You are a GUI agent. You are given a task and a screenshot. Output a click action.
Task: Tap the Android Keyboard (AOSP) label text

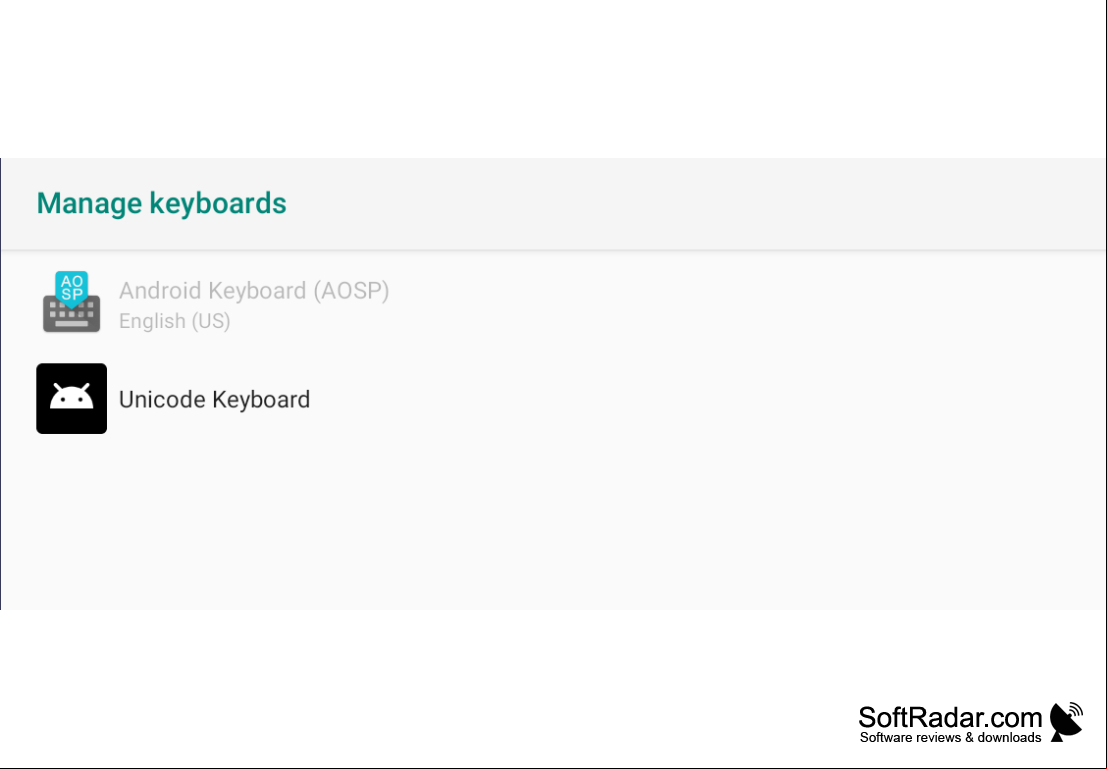point(254,290)
